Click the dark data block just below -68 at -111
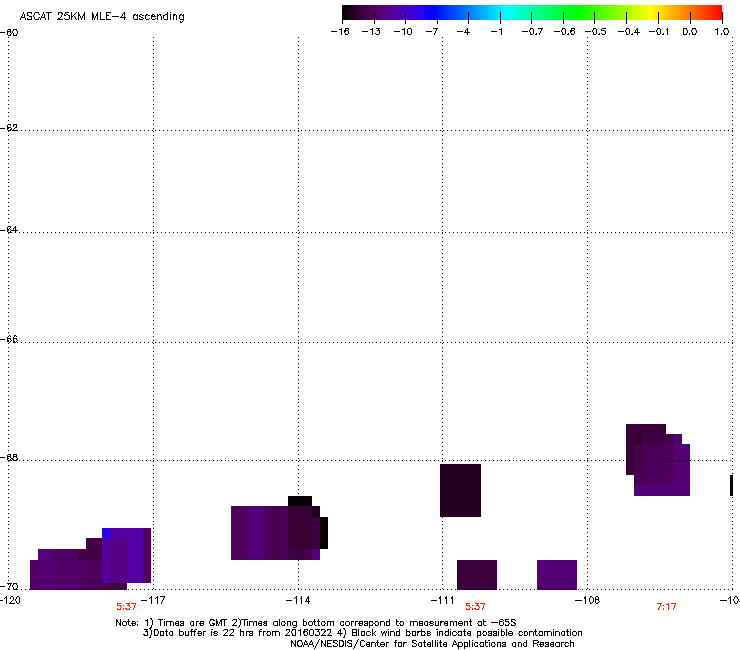The image size is (740, 650). [460, 490]
